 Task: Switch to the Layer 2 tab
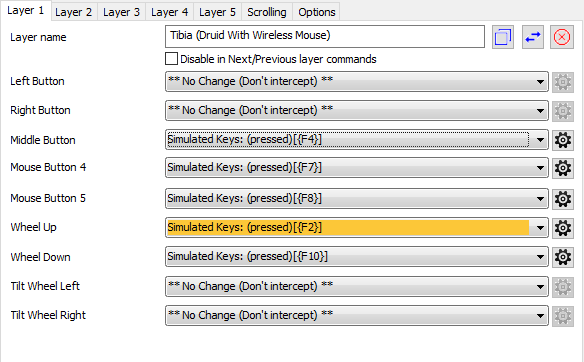pyautogui.click(x=73, y=12)
